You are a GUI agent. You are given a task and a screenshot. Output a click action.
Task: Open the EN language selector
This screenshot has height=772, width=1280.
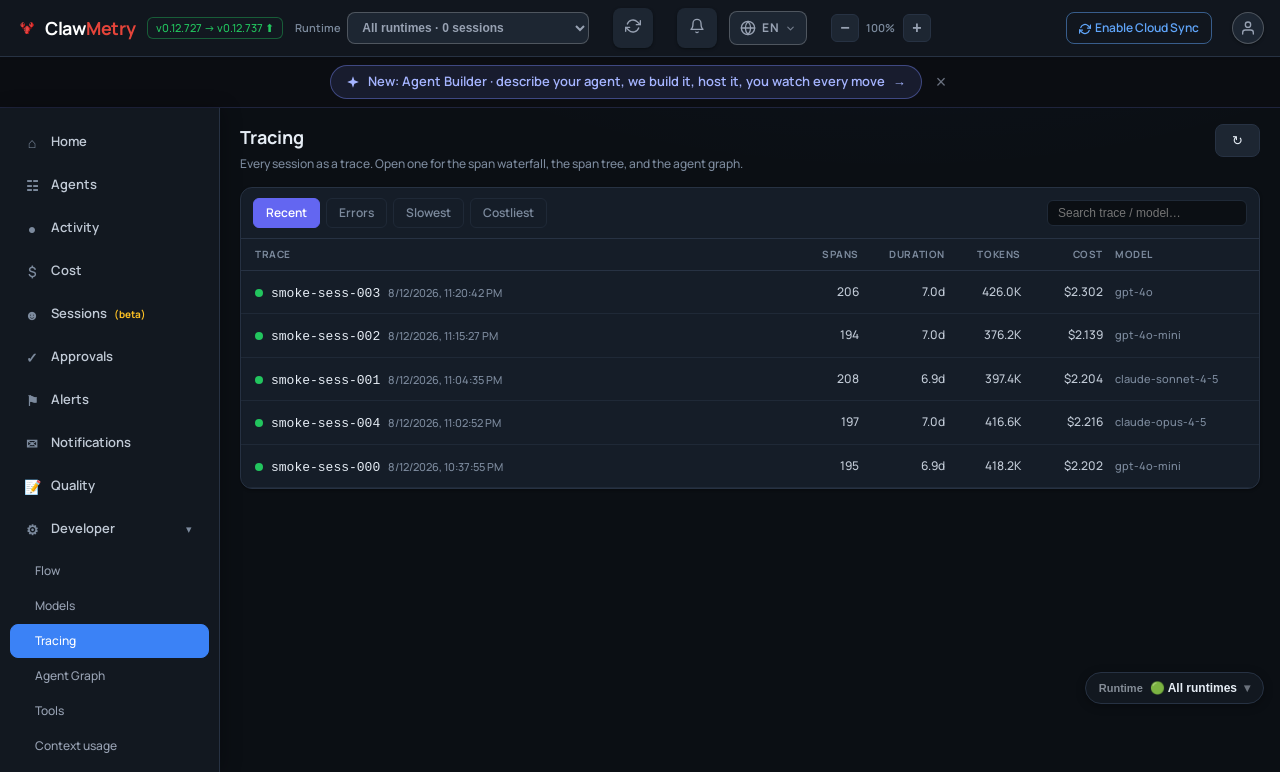click(x=768, y=28)
